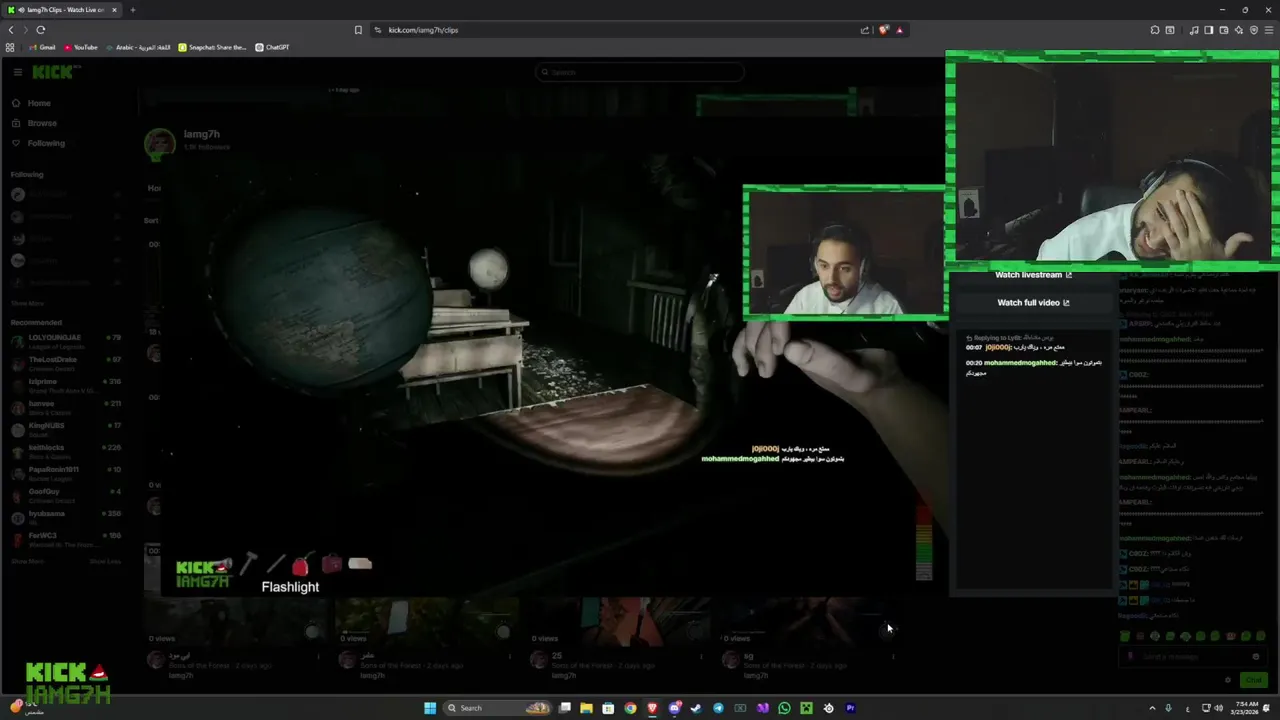
Task: Open the Arabic bookmark
Action: point(138,47)
